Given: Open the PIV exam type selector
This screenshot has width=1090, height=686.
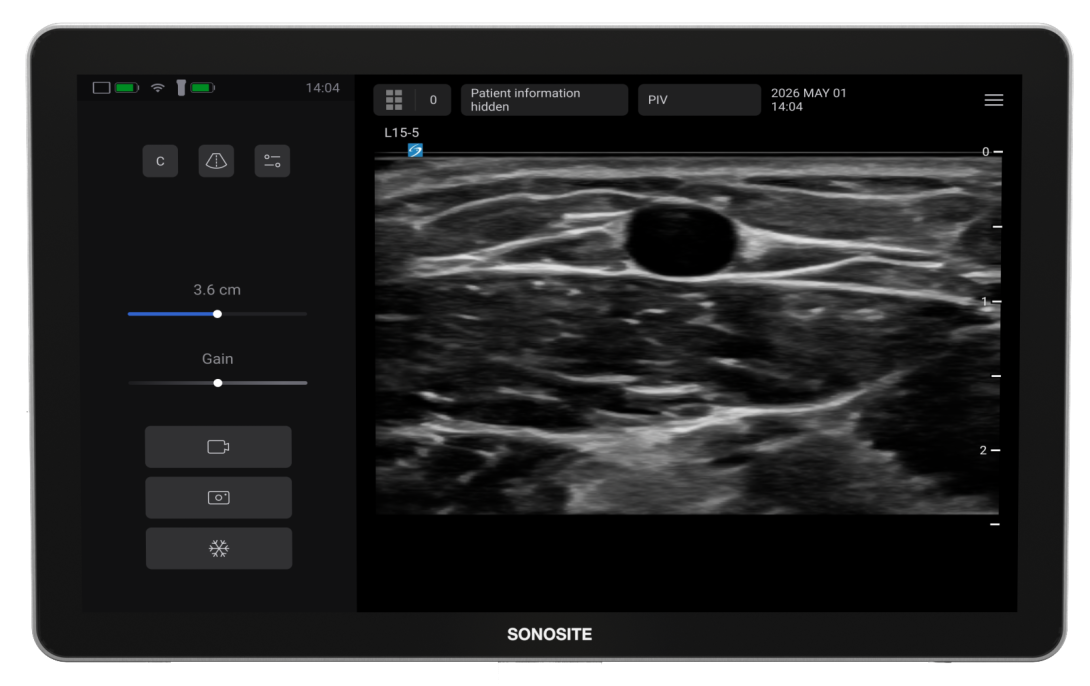Looking at the screenshot, I should click(x=699, y=100).
